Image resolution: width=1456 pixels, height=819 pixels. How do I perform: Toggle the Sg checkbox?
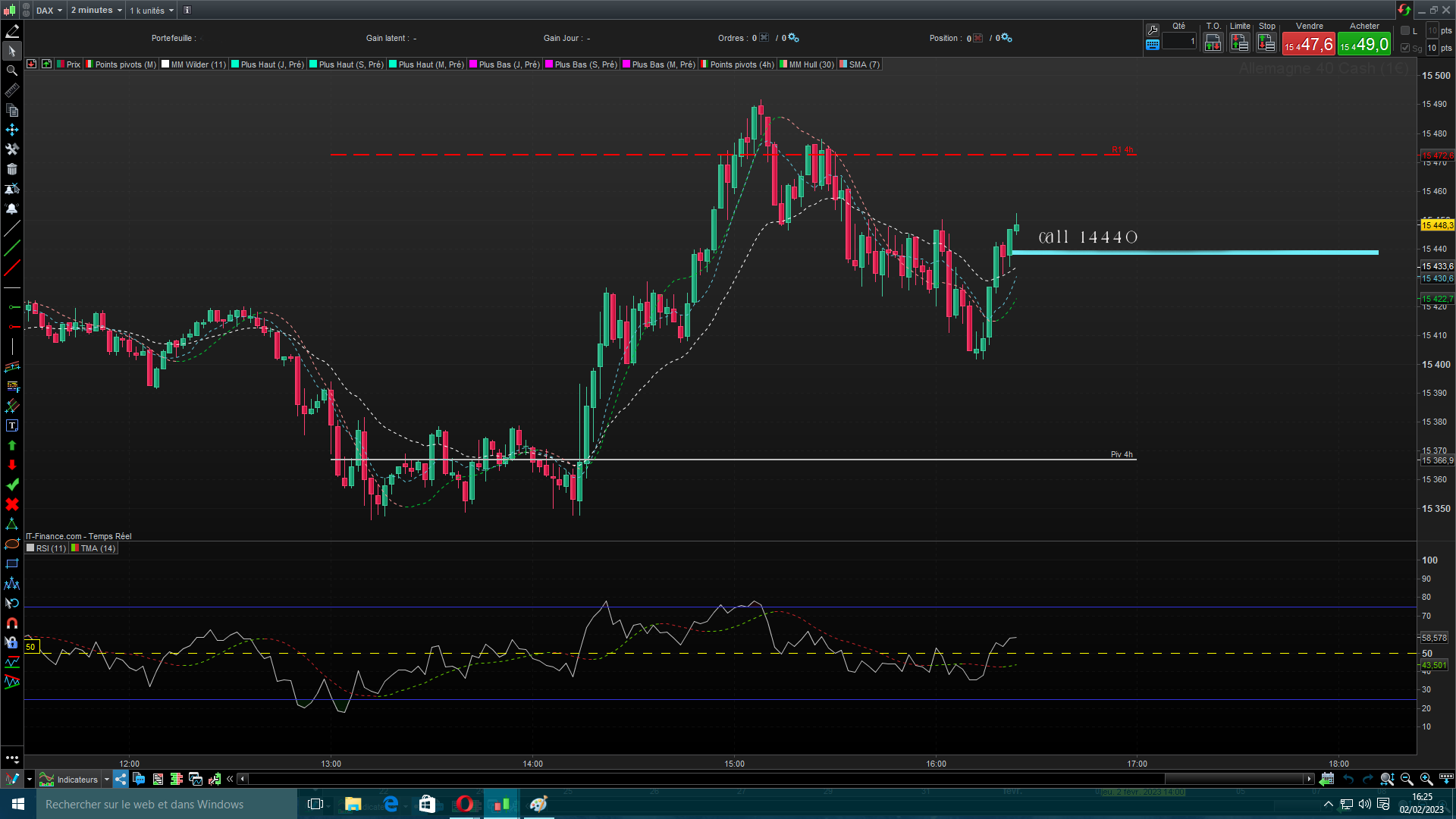coord(1405,48)
